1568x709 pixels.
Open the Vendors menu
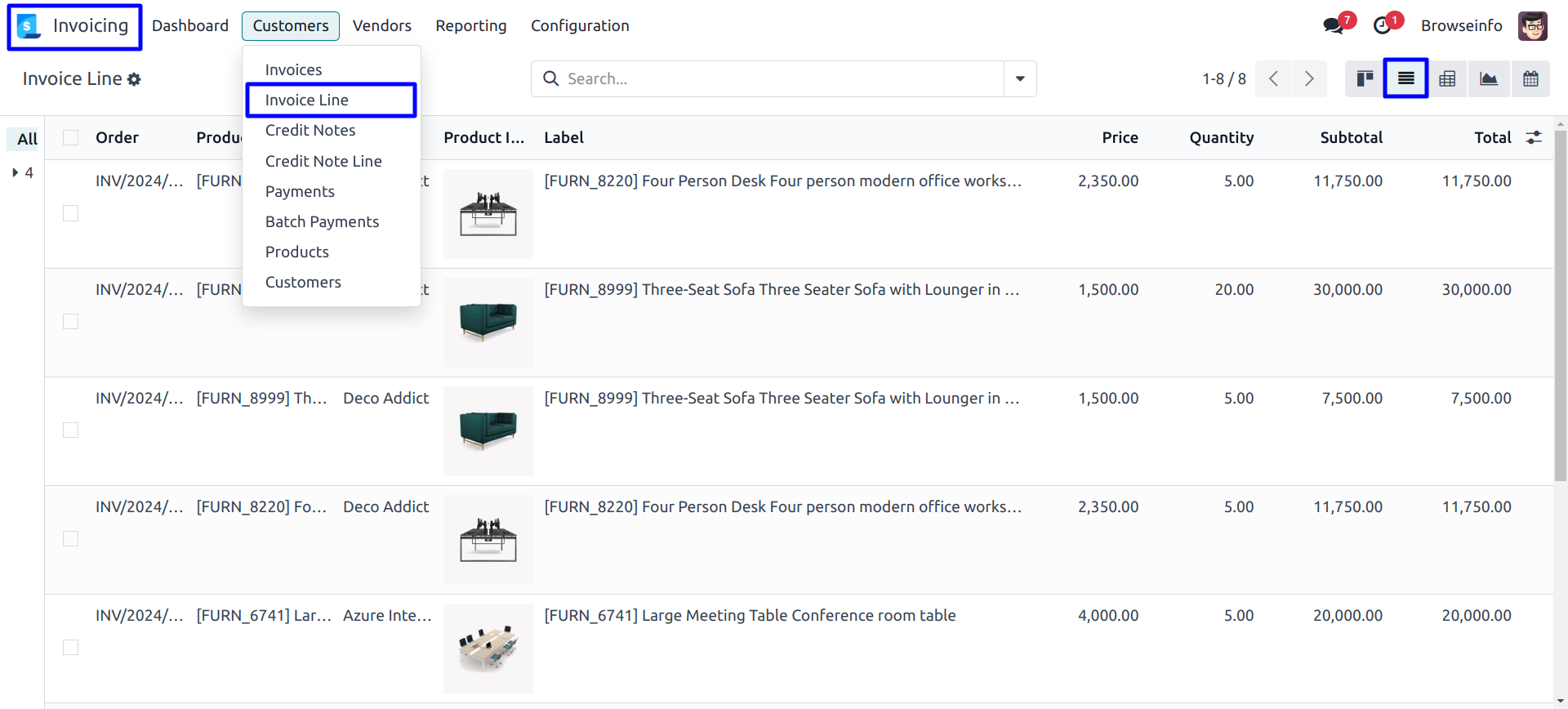381,25
